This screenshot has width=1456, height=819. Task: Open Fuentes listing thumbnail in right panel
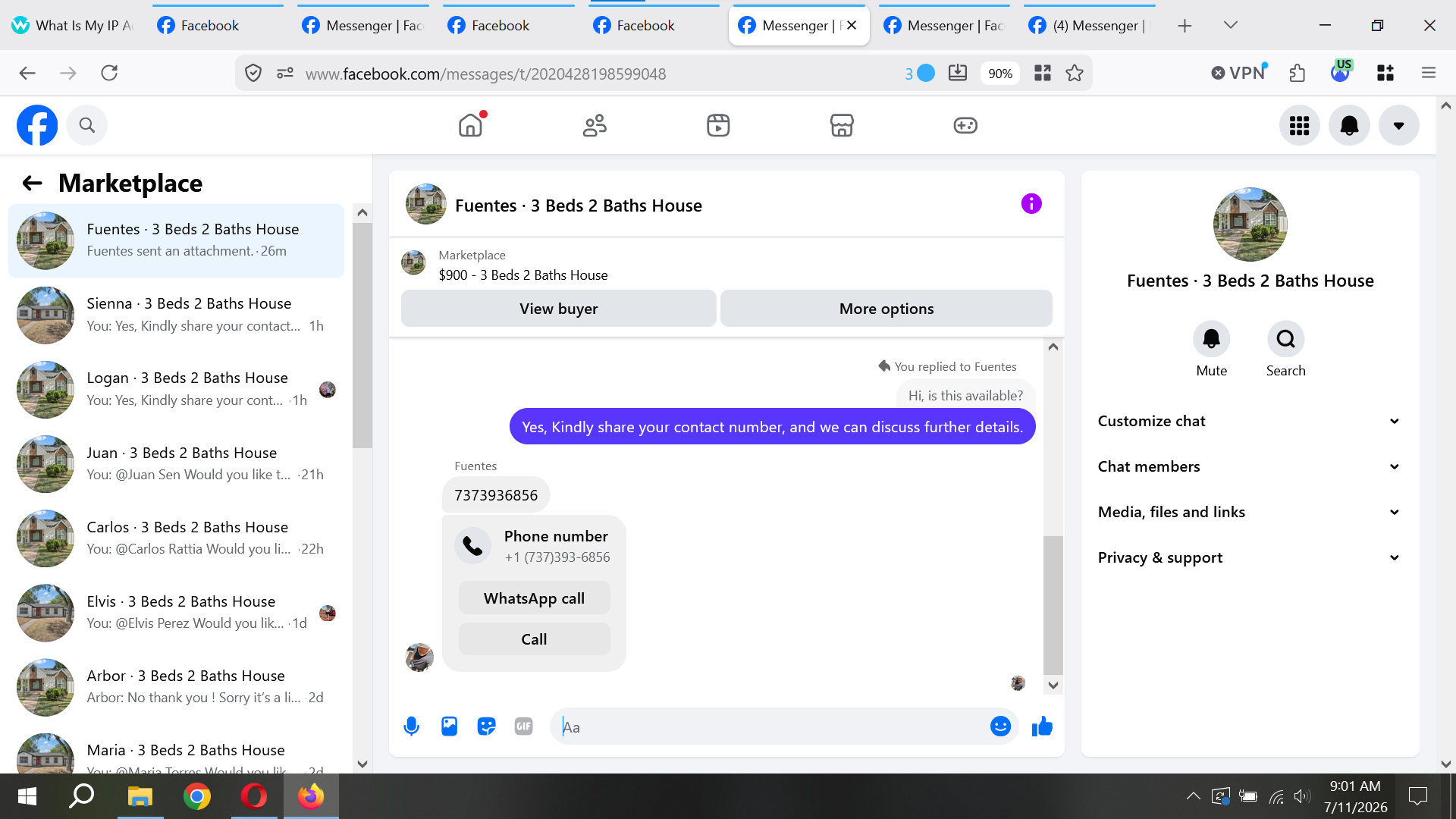click(x=1250, y=224)
